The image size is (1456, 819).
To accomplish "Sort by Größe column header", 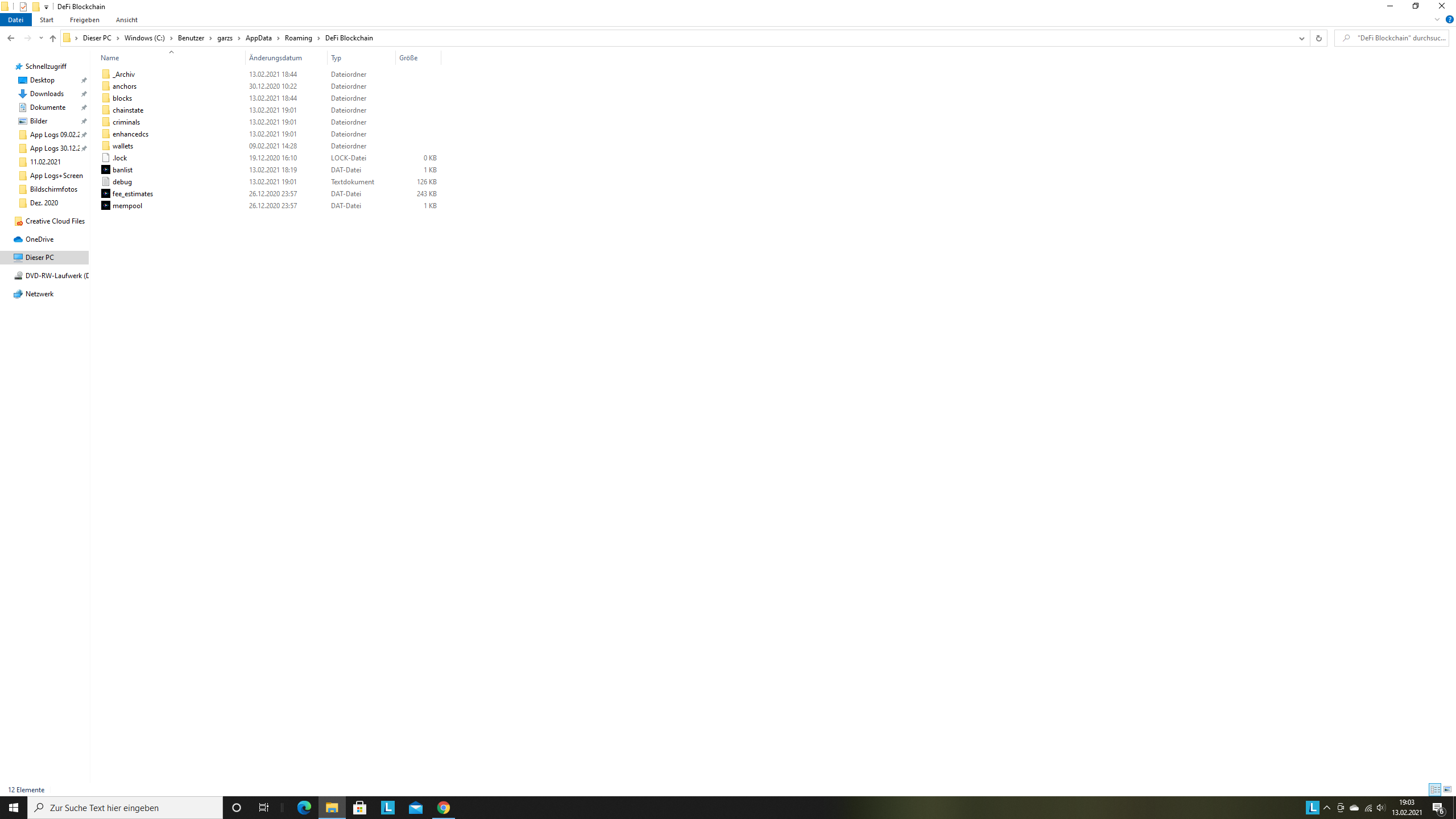I will pos(418,57).
